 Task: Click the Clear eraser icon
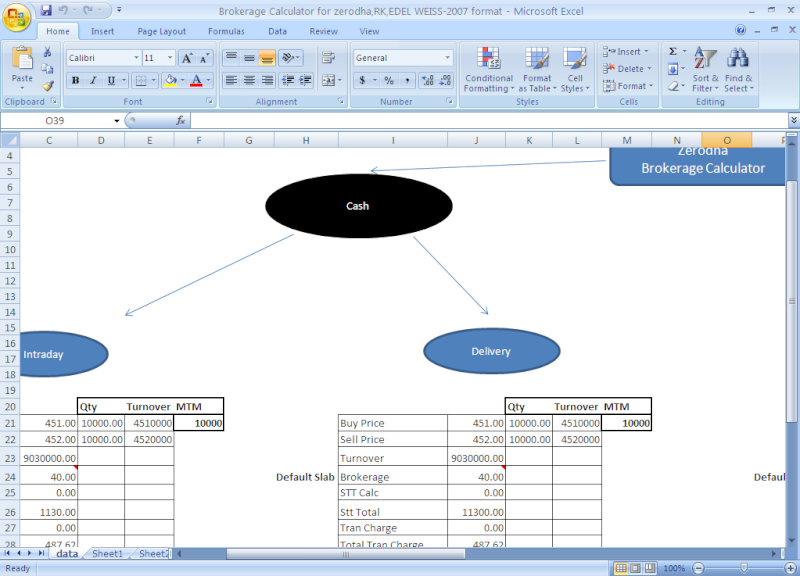point(673,86)
